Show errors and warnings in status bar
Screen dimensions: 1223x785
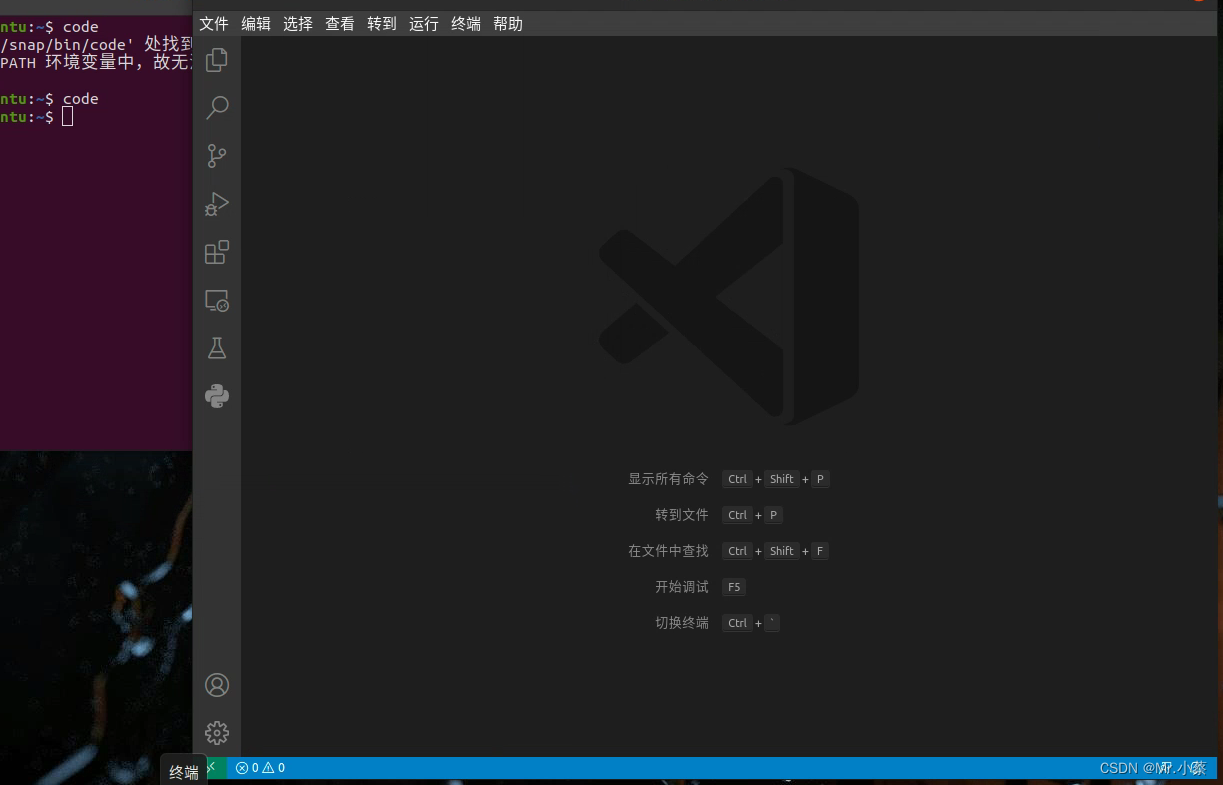click(260, 768)
